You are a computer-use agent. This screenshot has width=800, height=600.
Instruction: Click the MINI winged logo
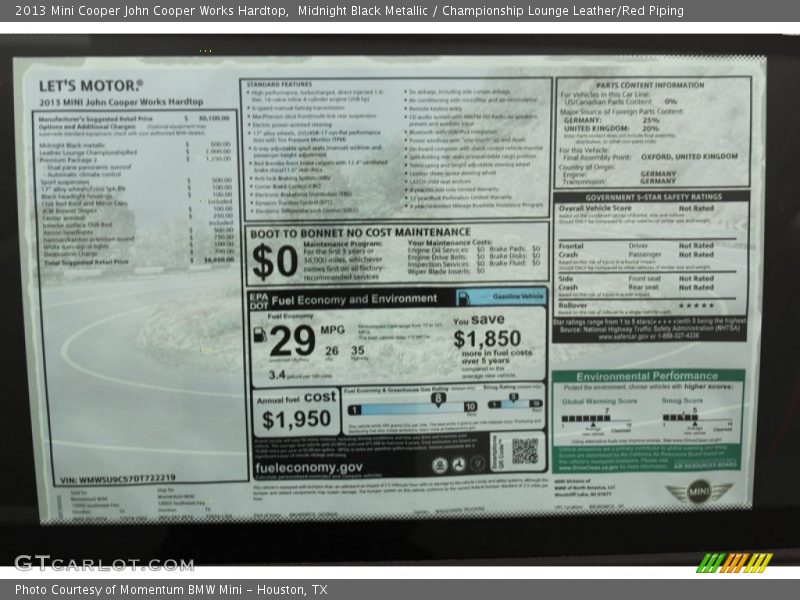click(x=699, y=492)
